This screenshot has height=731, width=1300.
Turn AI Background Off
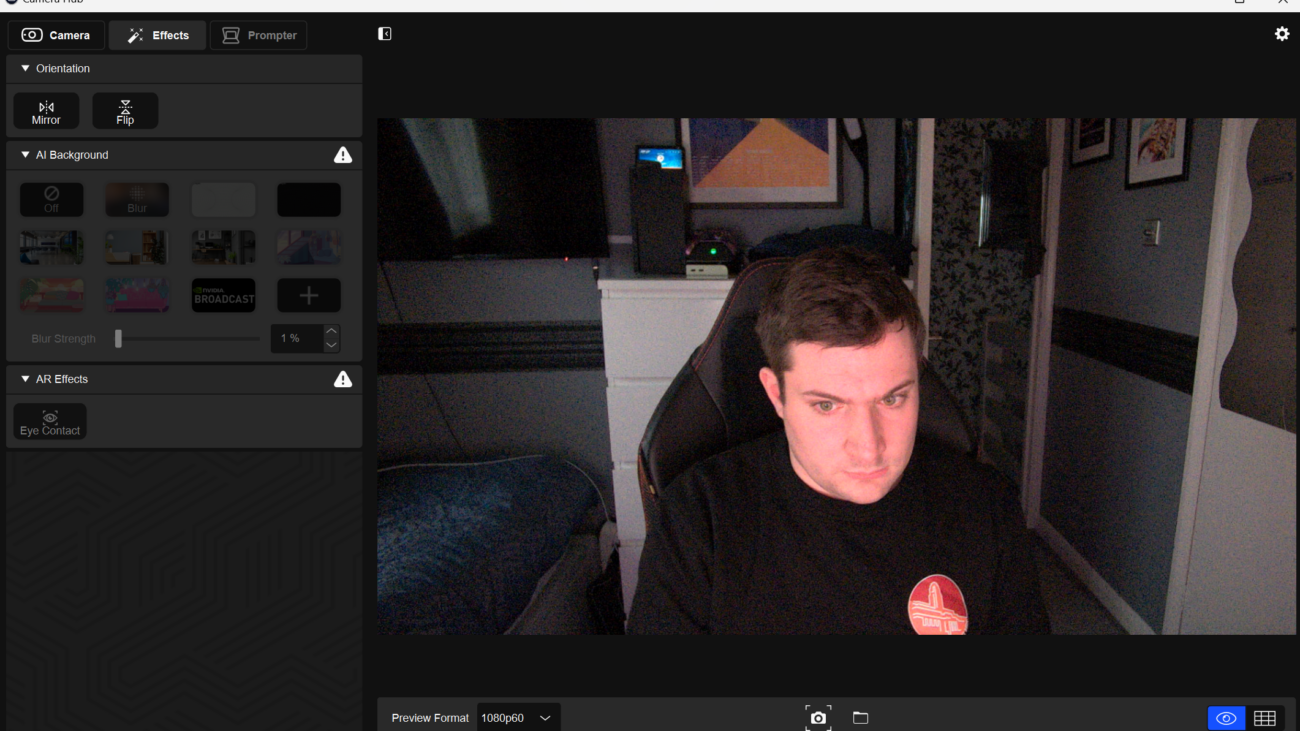pos(52,200)
